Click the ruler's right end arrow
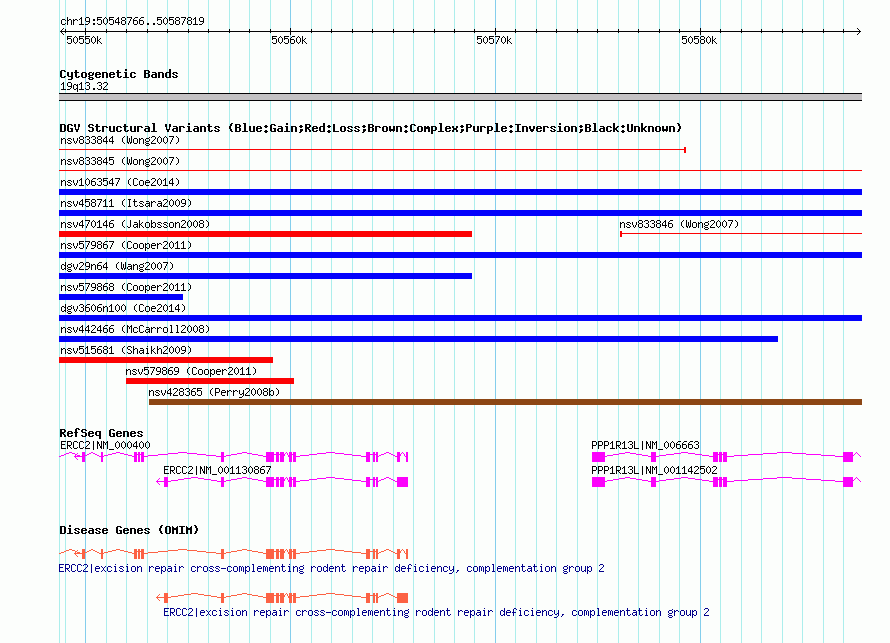The image size is (890, 643). pos(858,31)
